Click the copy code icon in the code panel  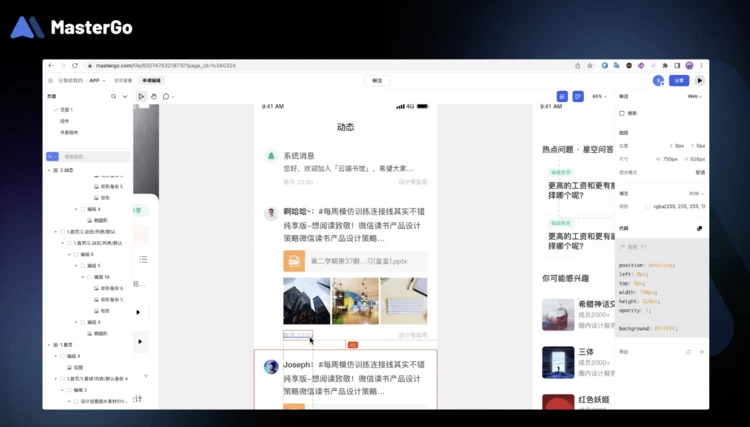(x=699, y=228)
